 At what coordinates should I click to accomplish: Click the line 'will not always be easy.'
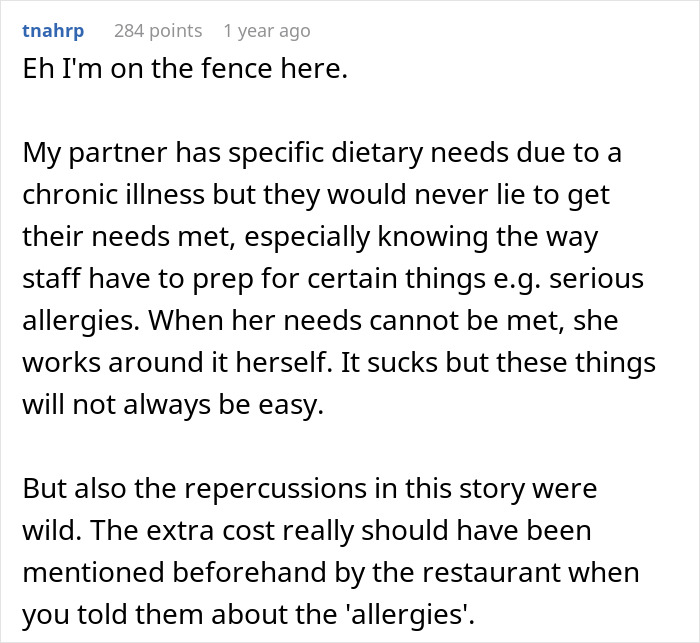(173, 405)
